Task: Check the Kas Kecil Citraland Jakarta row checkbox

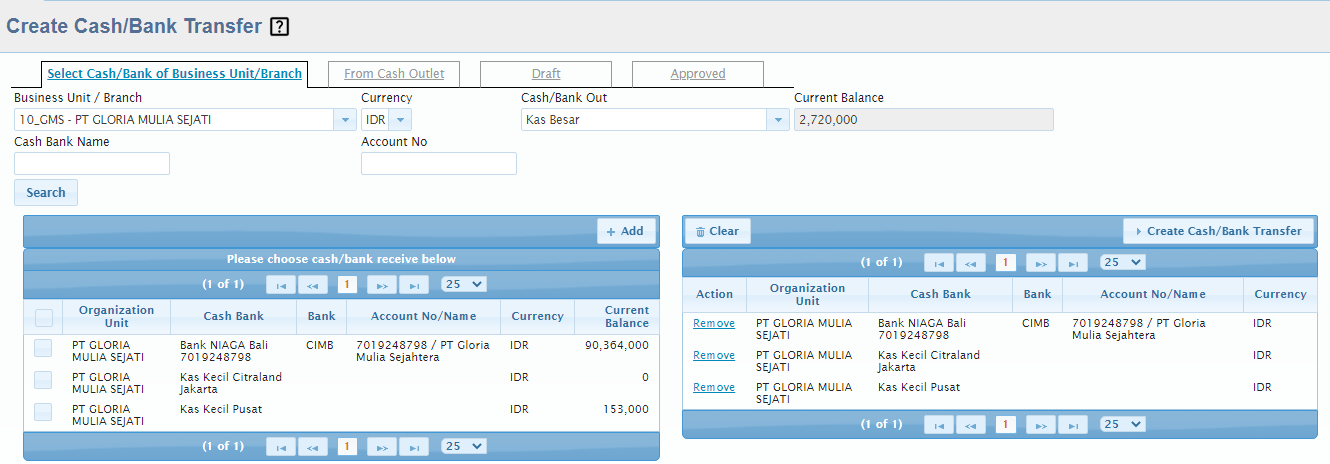Action: pos(43,380)
